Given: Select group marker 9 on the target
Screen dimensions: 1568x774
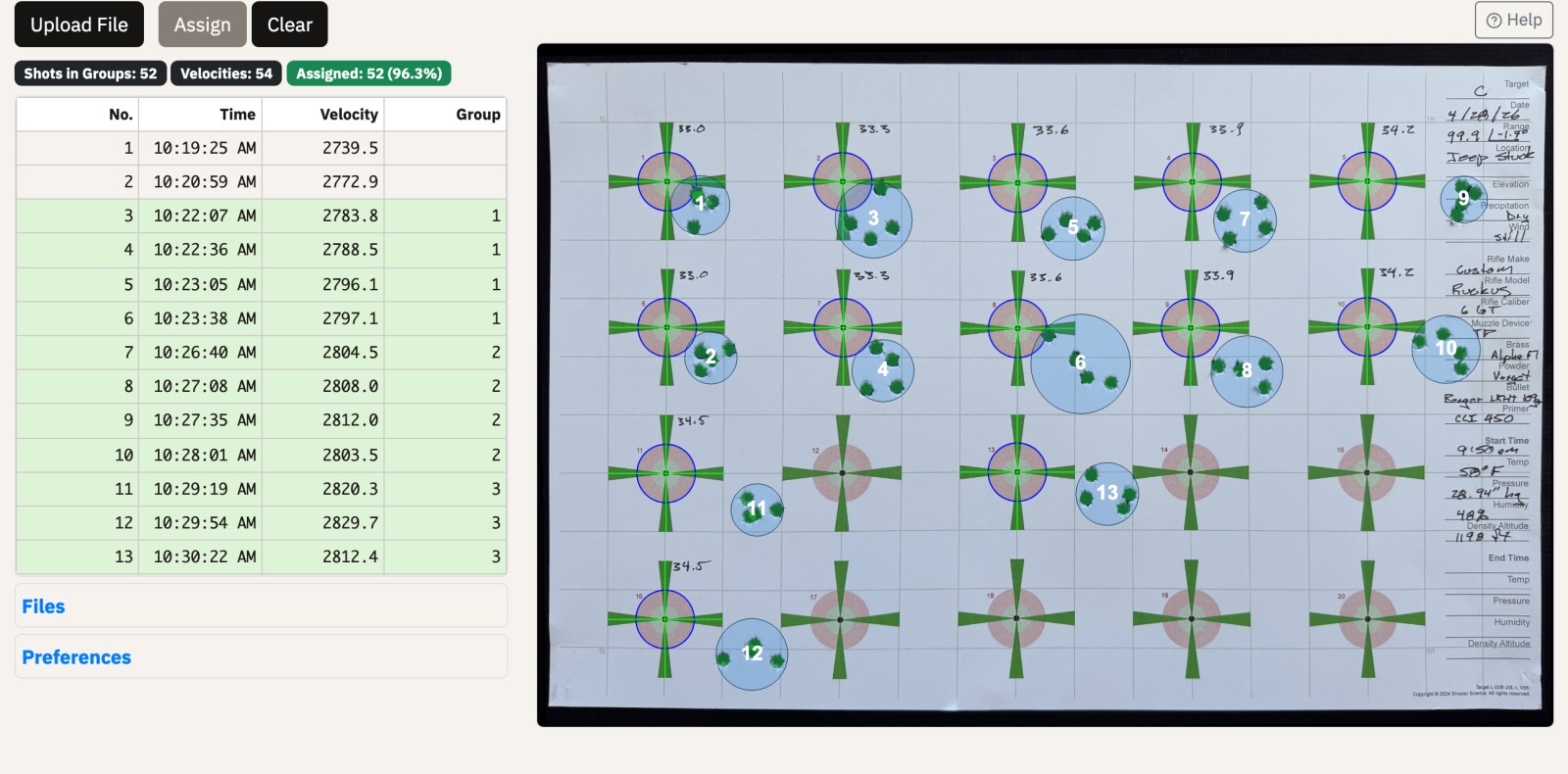Looking at the screenshot, I should 1463,198.
